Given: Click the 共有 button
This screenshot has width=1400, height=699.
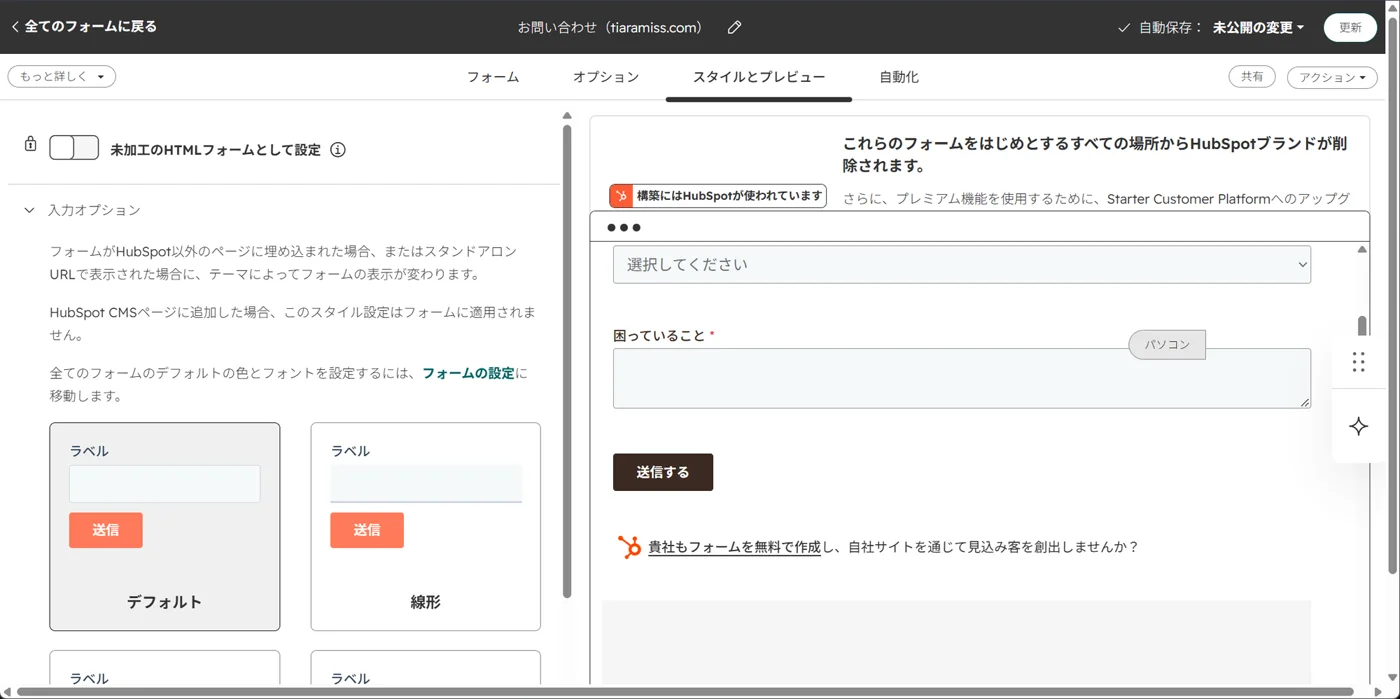Looking at the screenshot, I should point(1252,76).
